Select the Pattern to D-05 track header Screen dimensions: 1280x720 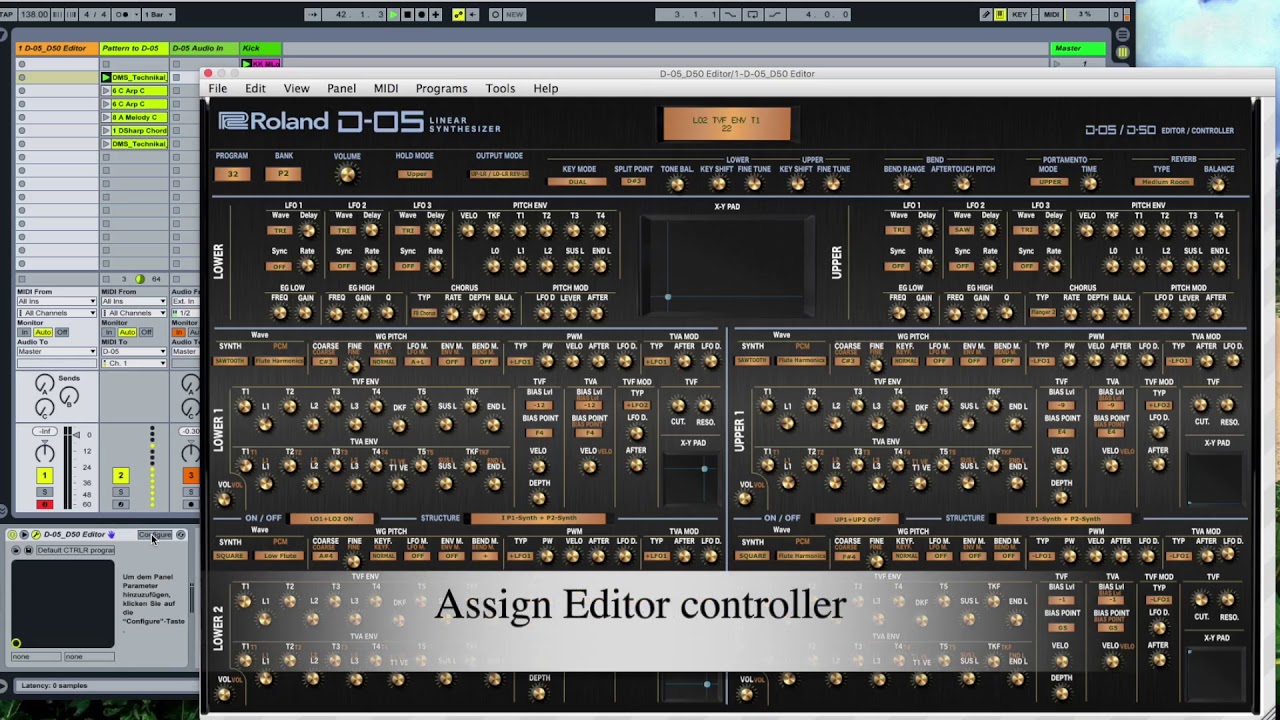134,48
